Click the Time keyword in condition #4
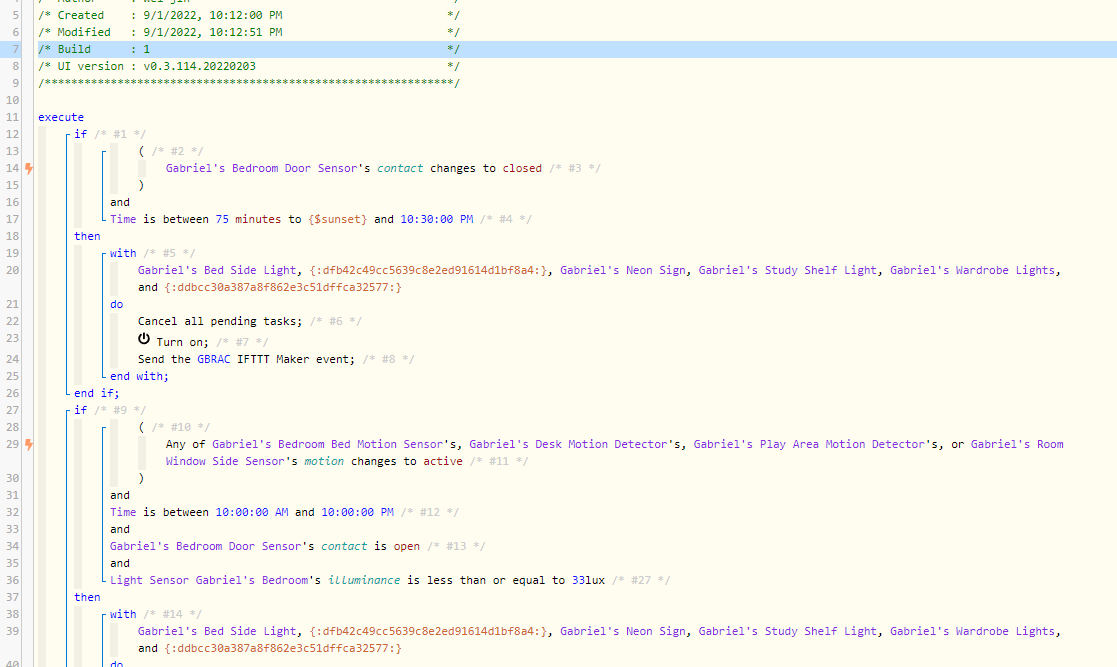 [123, 219]
